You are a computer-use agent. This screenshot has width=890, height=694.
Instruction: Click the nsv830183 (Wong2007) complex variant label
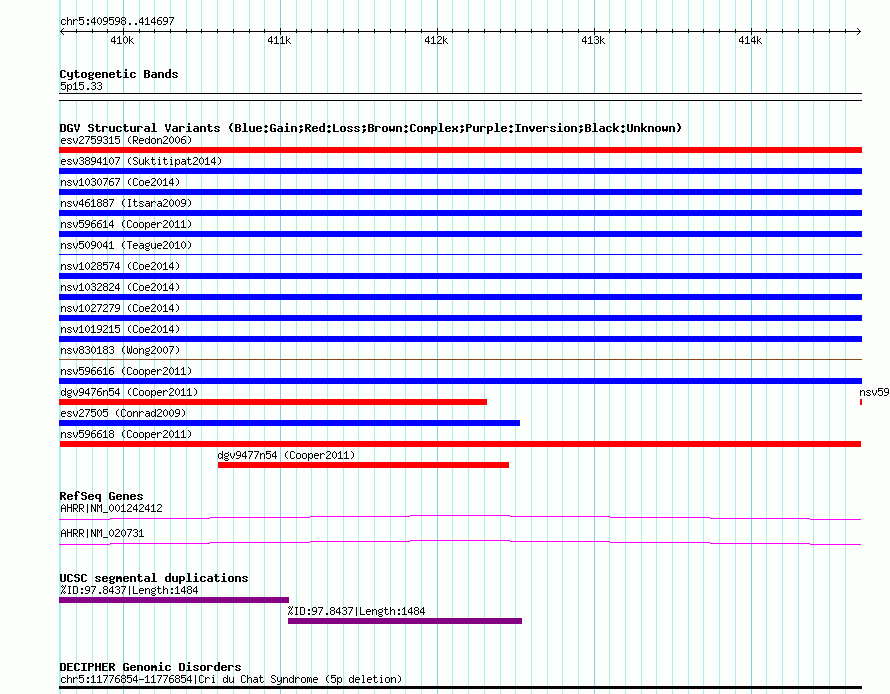point(120,350)
